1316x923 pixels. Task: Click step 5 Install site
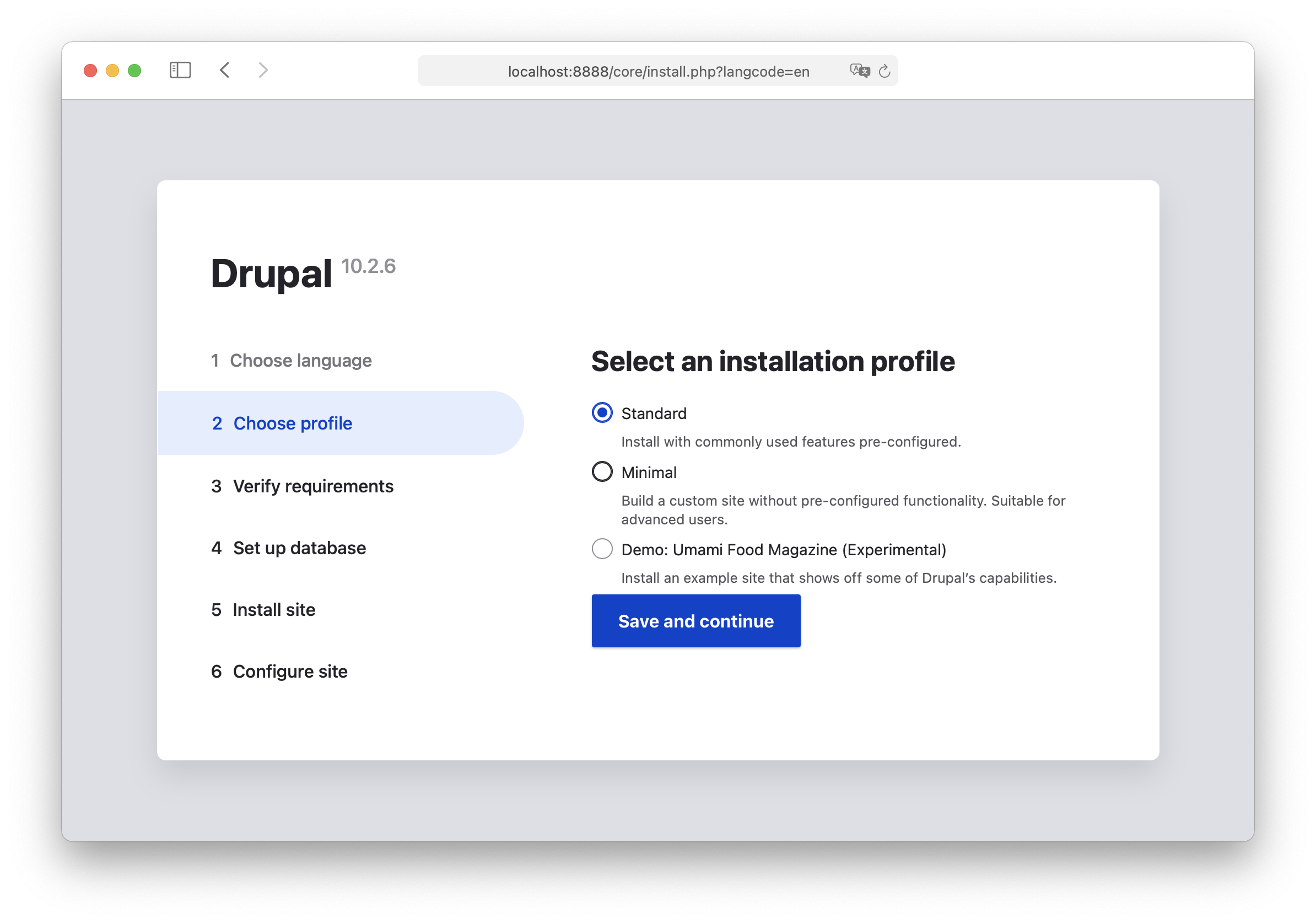[x=263, y=609]
